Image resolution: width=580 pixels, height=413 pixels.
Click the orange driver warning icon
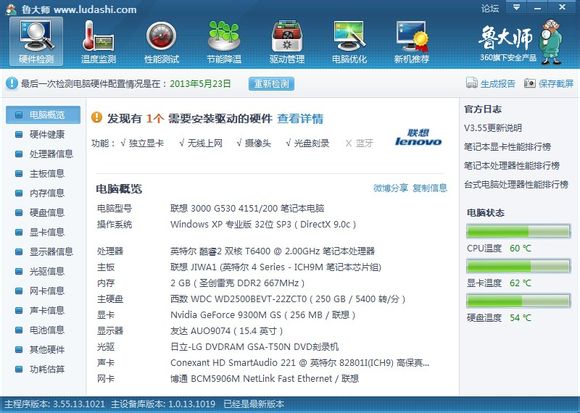tap(97, 118)
